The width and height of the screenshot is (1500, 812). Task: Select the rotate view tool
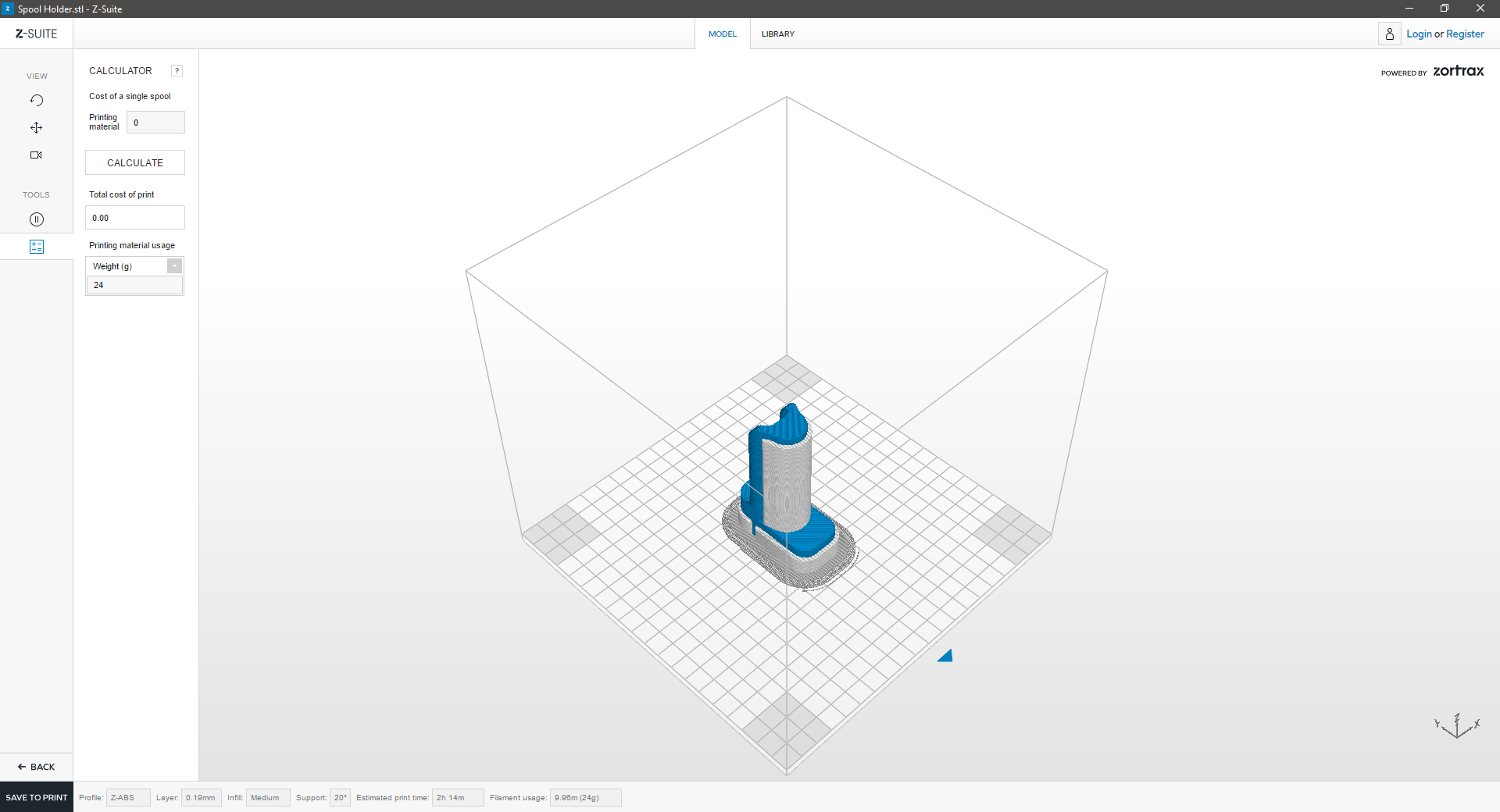tap(36, 100)
